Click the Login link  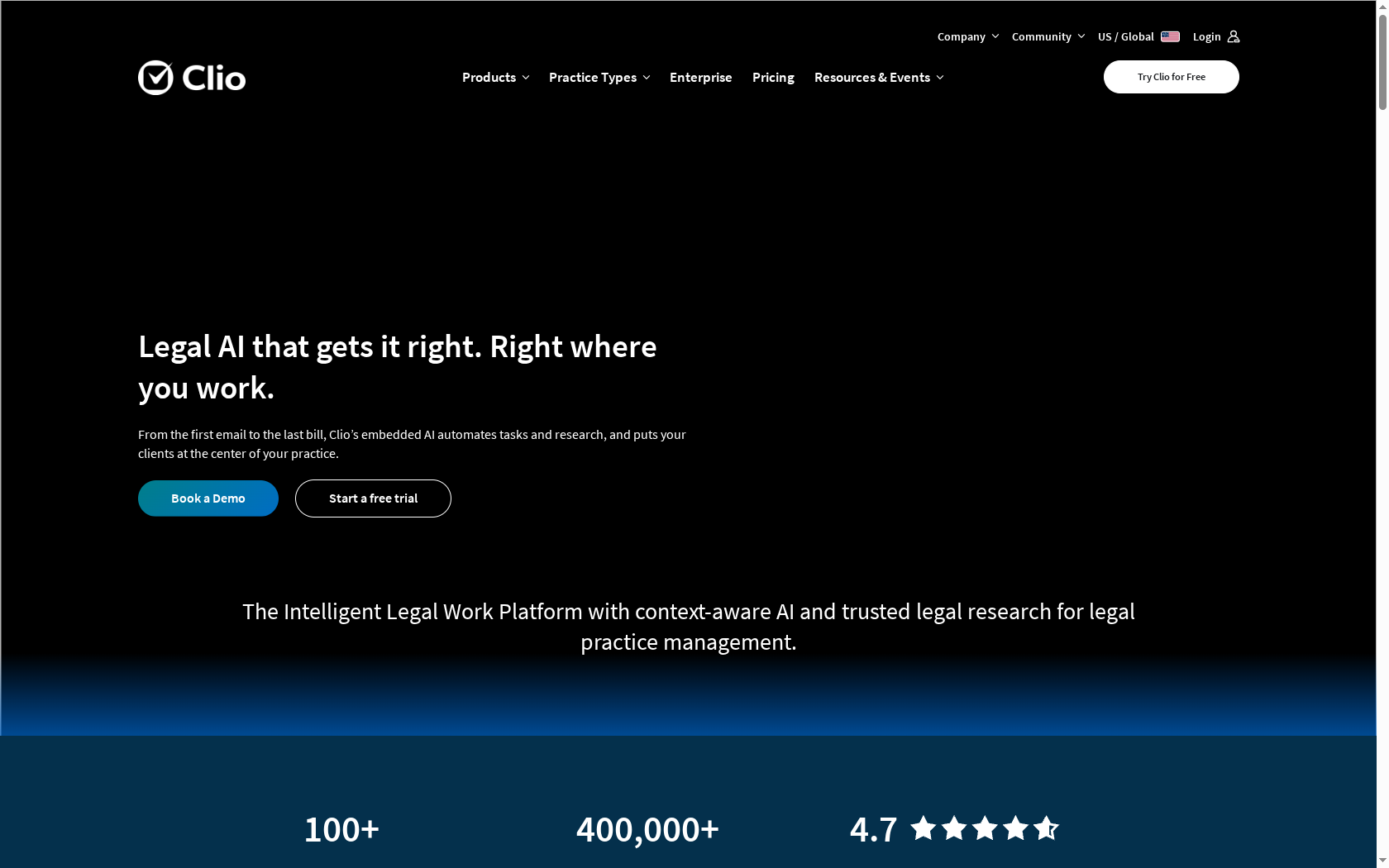[1206, 36]
